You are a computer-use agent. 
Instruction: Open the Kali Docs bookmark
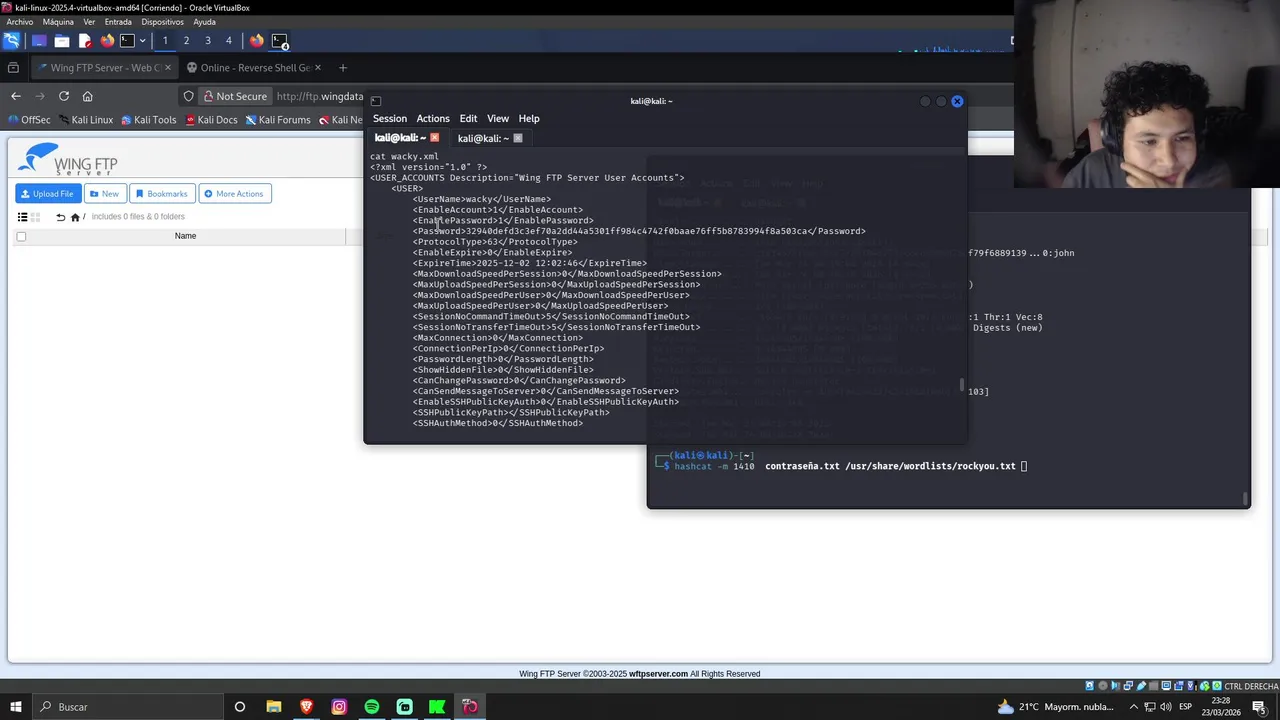coord(211,120)
